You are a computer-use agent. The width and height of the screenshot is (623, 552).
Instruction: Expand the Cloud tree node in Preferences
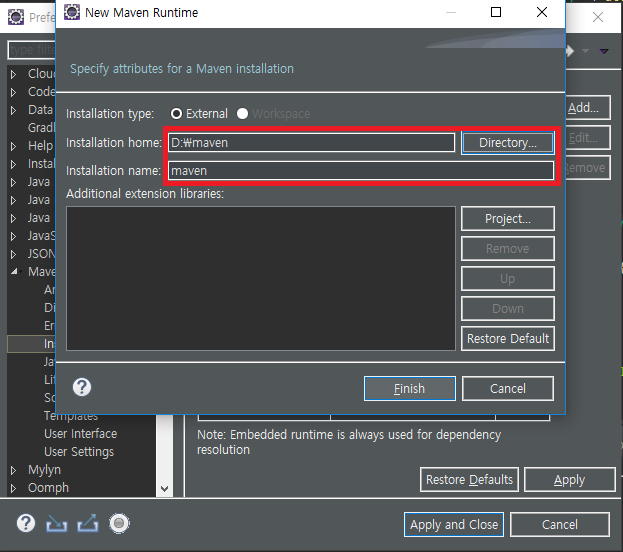[14, 74]
